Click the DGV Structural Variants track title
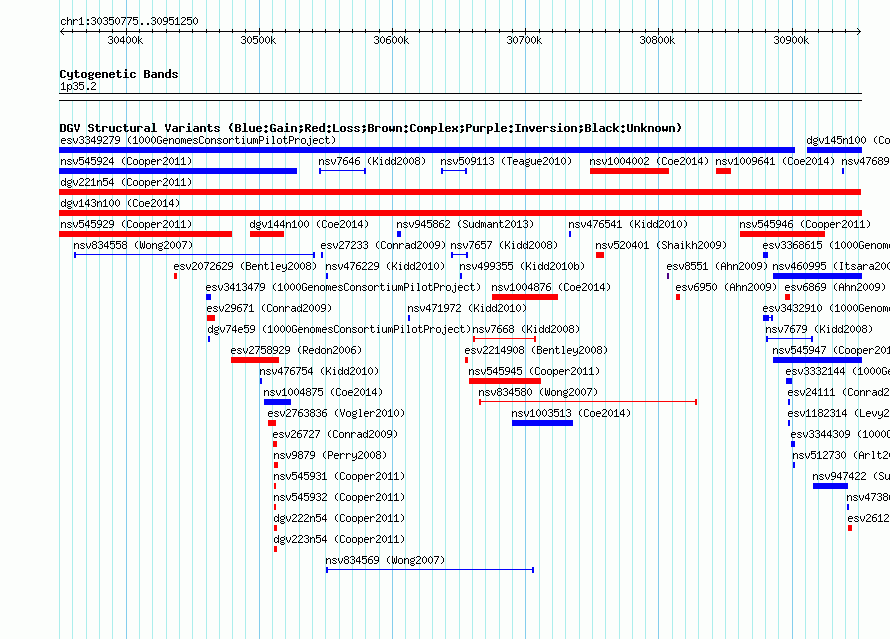The width and height of the screenshot is (890, 639). [370, 128]
